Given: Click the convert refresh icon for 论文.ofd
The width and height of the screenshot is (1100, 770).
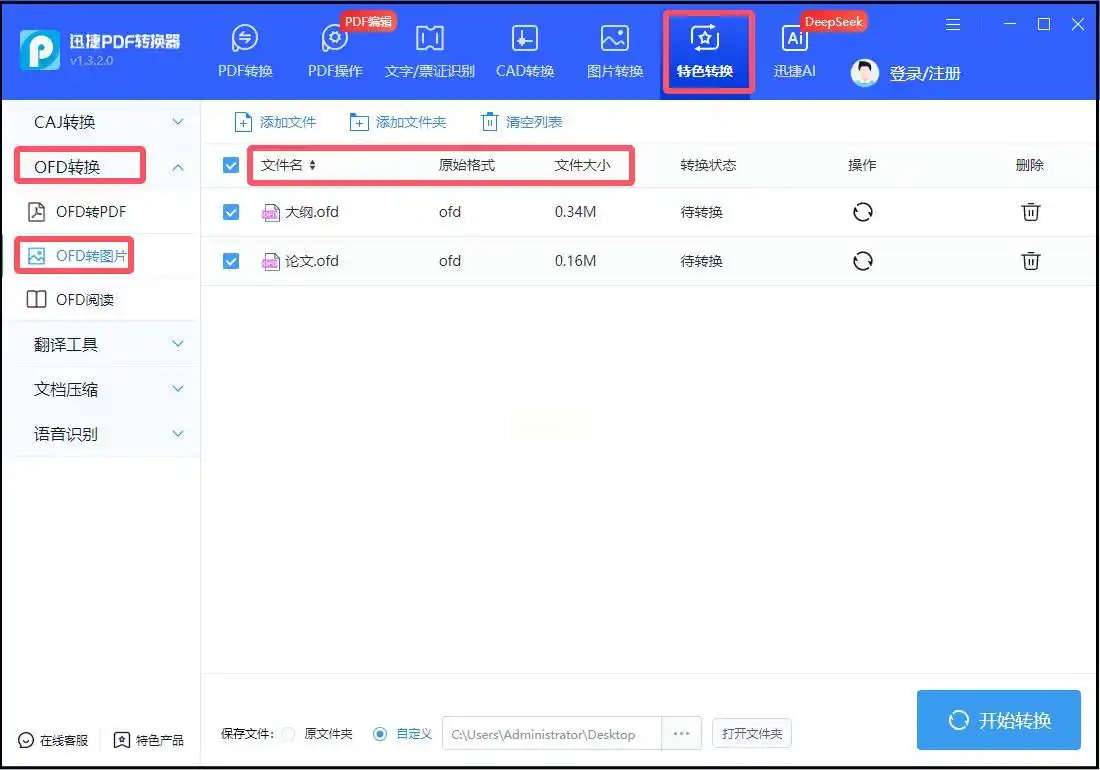Looking at the screenshot, I should 862,261.
